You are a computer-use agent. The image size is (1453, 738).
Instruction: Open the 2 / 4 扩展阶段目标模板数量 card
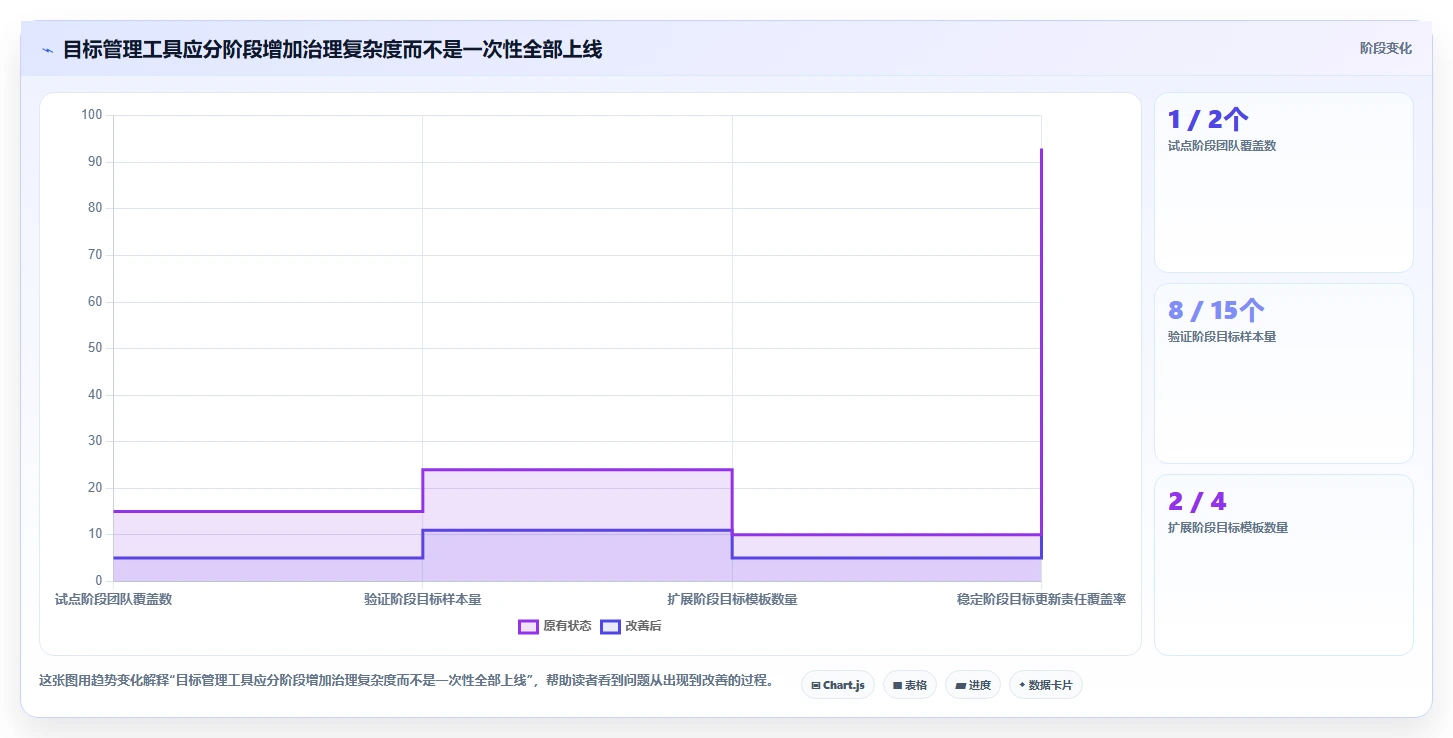point(1284,564)
